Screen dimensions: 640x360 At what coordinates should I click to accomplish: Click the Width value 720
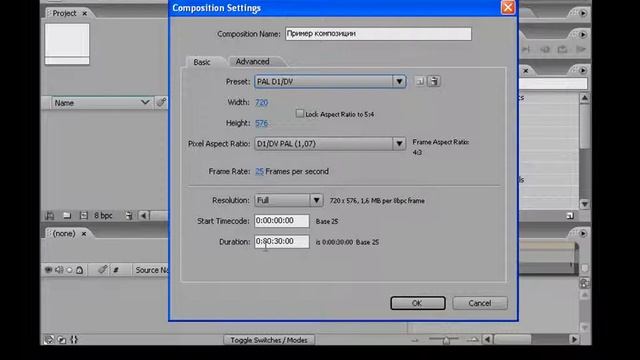coord(262,102)
